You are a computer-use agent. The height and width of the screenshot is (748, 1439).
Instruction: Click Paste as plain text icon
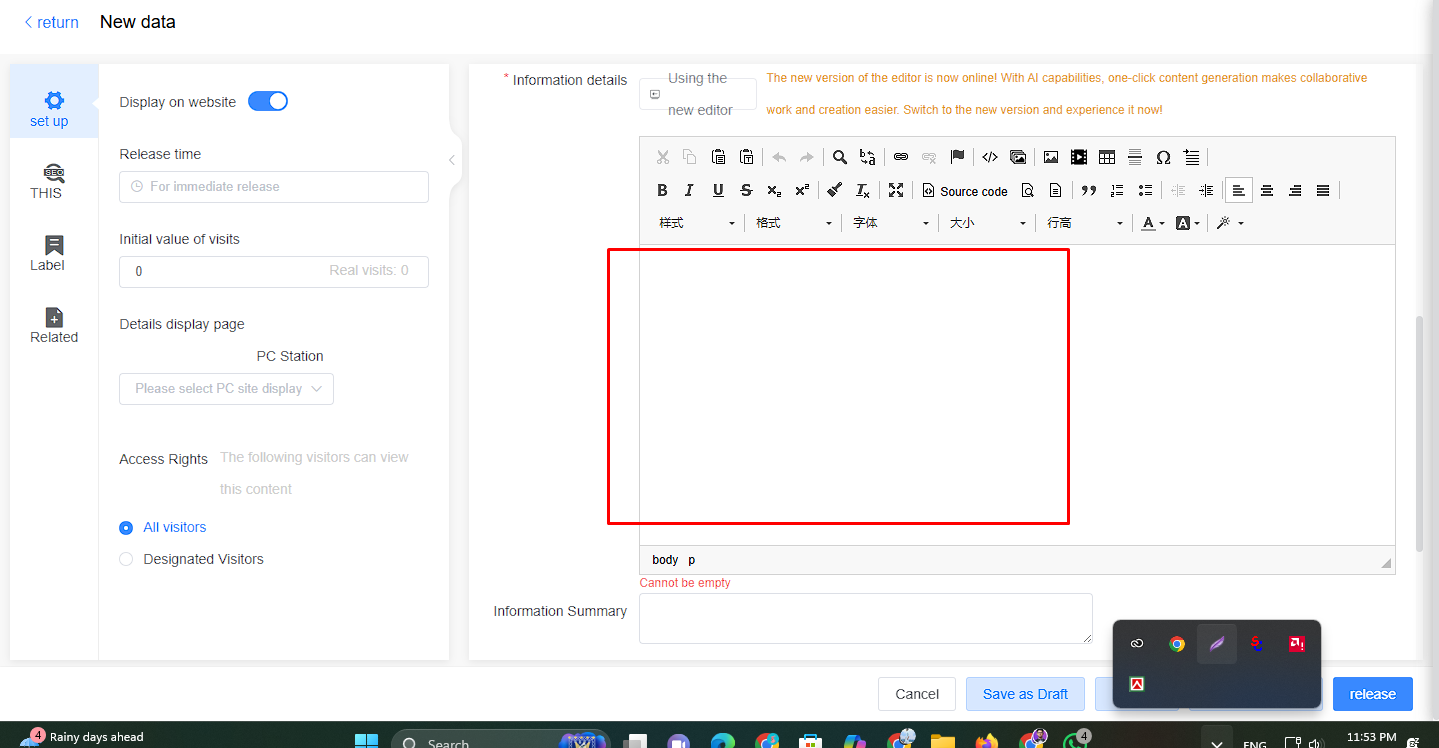click(746, 157)
